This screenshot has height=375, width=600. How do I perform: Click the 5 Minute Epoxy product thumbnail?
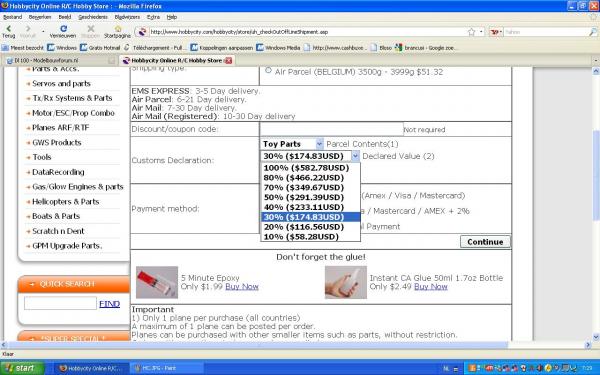(x=157, y=282)
